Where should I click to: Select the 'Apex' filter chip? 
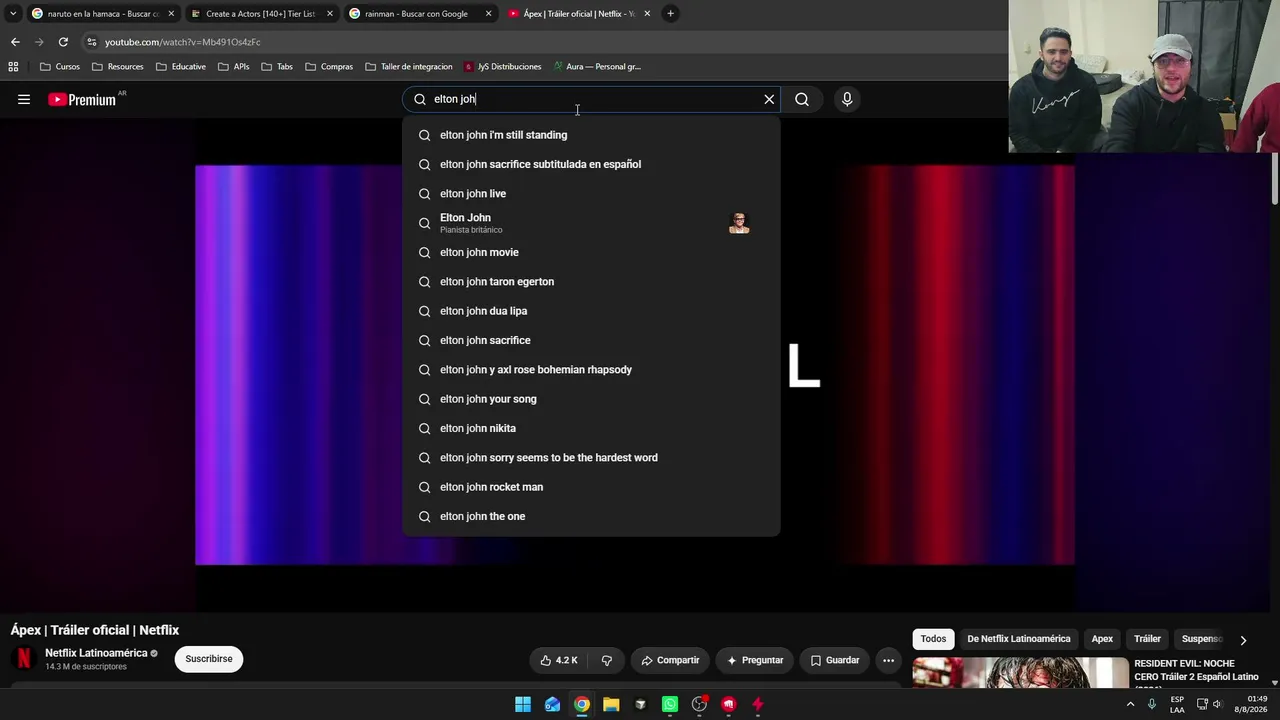click(x=1102, y=639)
